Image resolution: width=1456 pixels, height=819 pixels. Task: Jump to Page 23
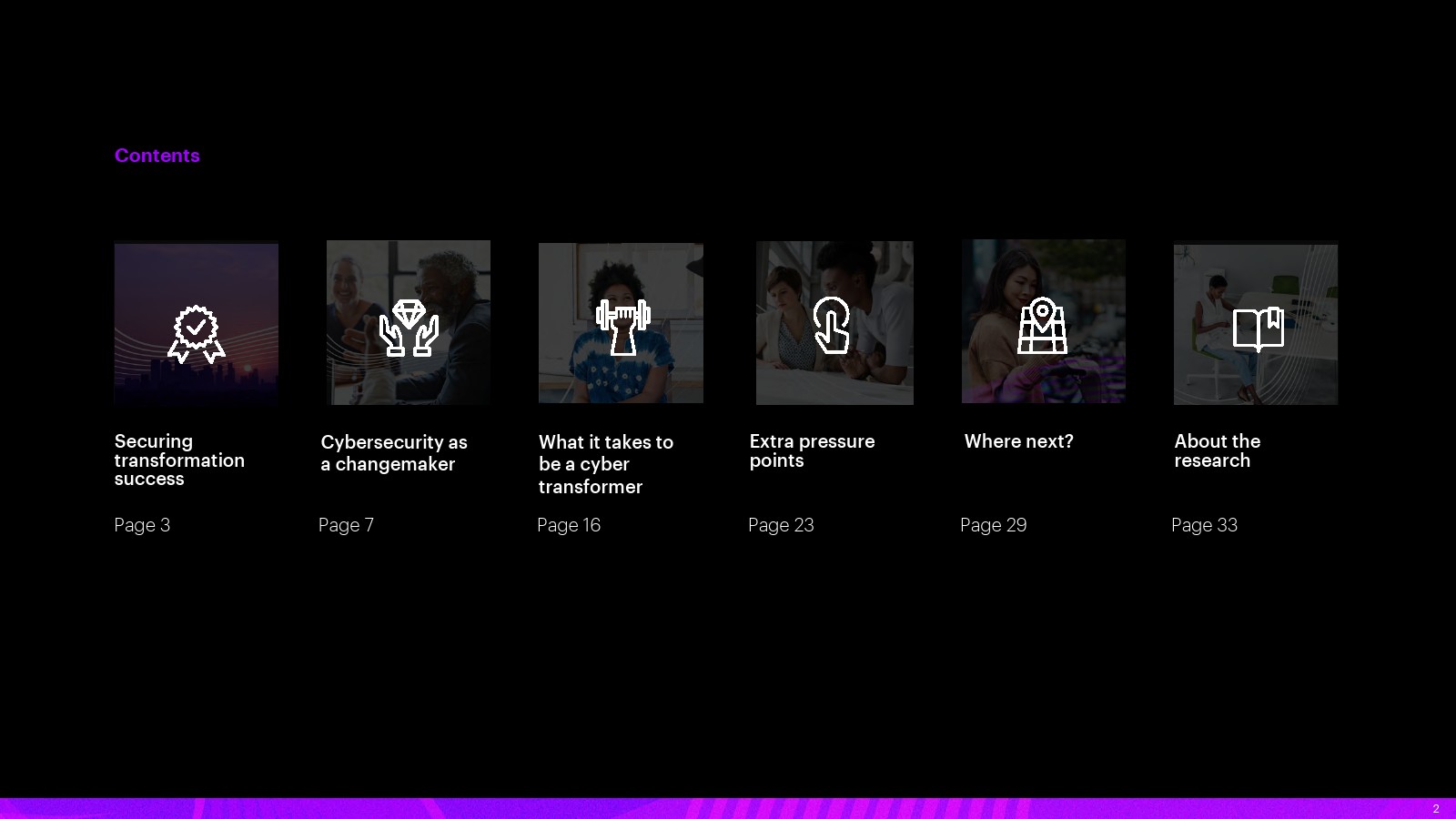coord(781,525)
